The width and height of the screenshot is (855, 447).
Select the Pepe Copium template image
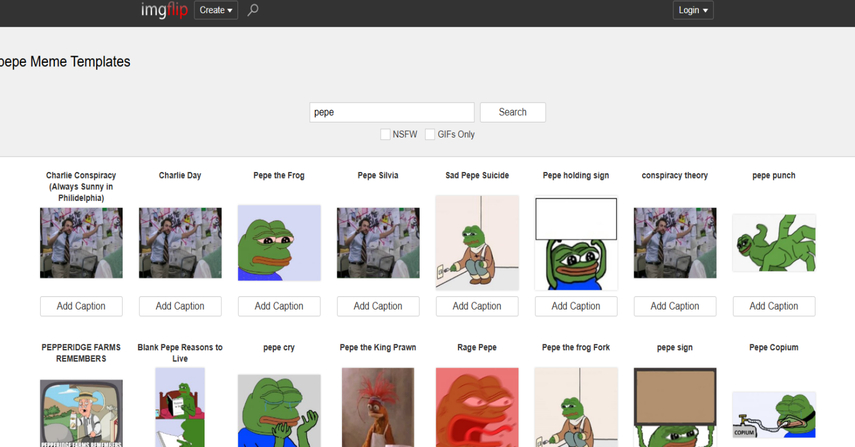tap(774, 415)
